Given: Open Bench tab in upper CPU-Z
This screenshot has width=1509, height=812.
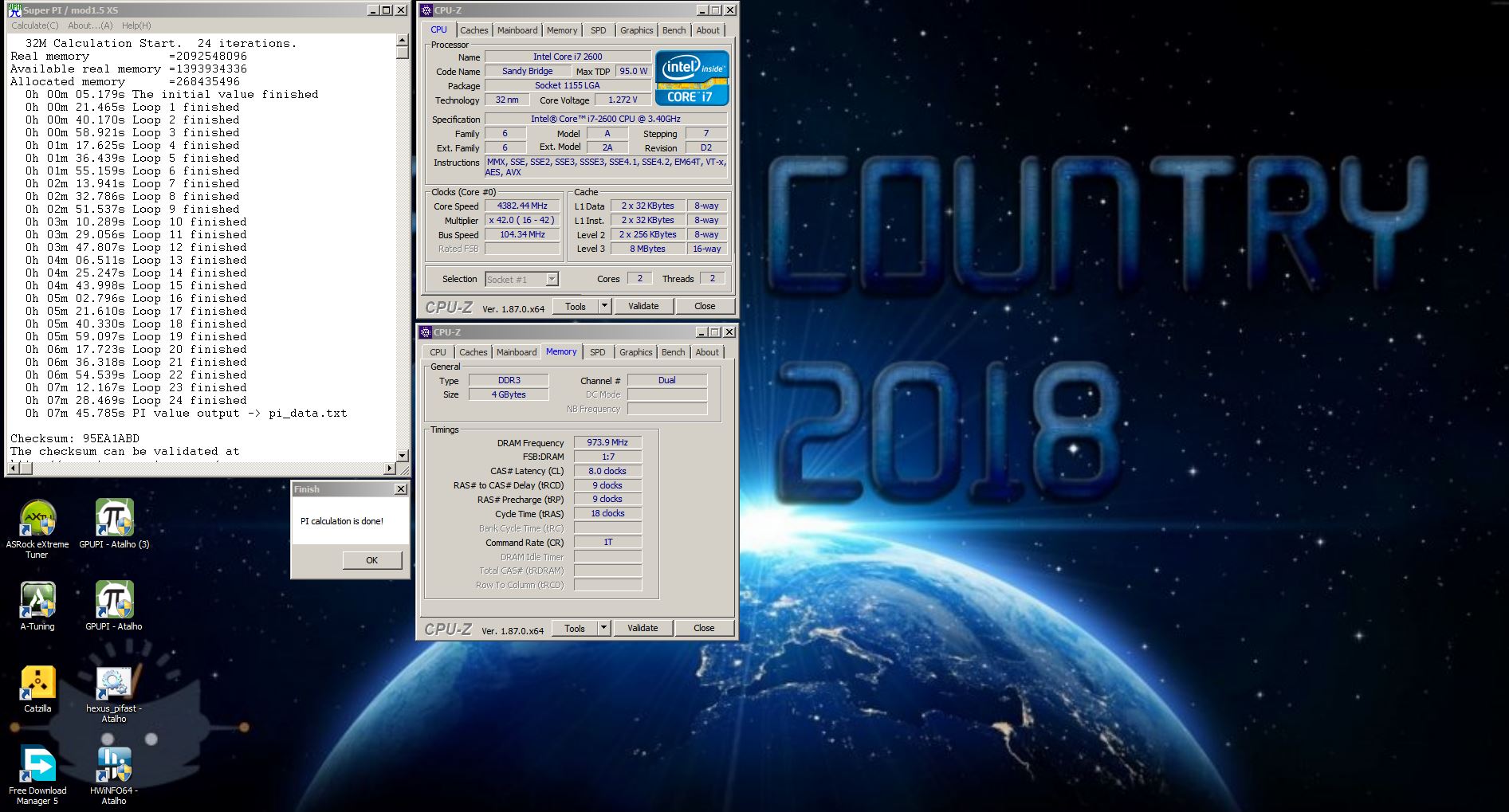Looking at the screenshot, I should point(674,30).
